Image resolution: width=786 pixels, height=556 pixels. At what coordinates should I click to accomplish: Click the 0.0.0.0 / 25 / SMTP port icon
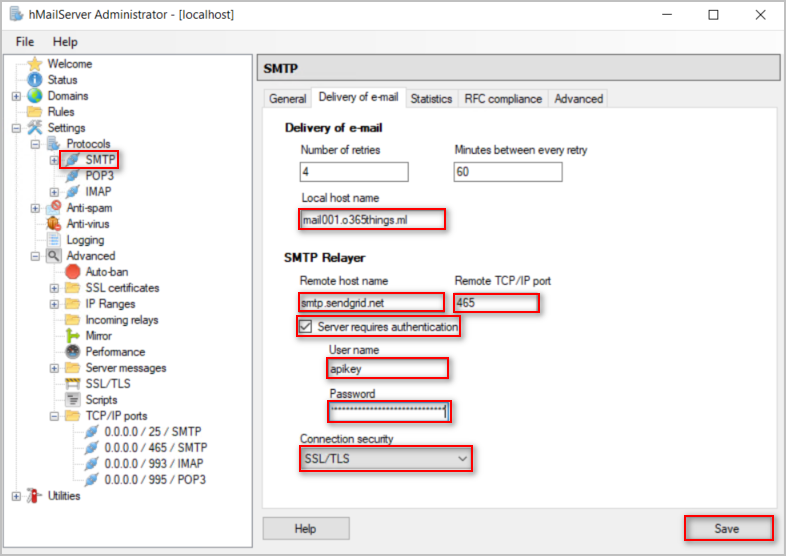[92, 432]
